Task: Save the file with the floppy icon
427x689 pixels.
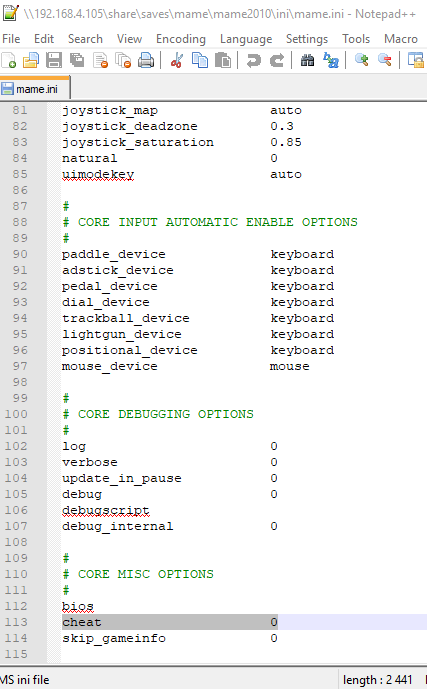Action: point(54,60)
